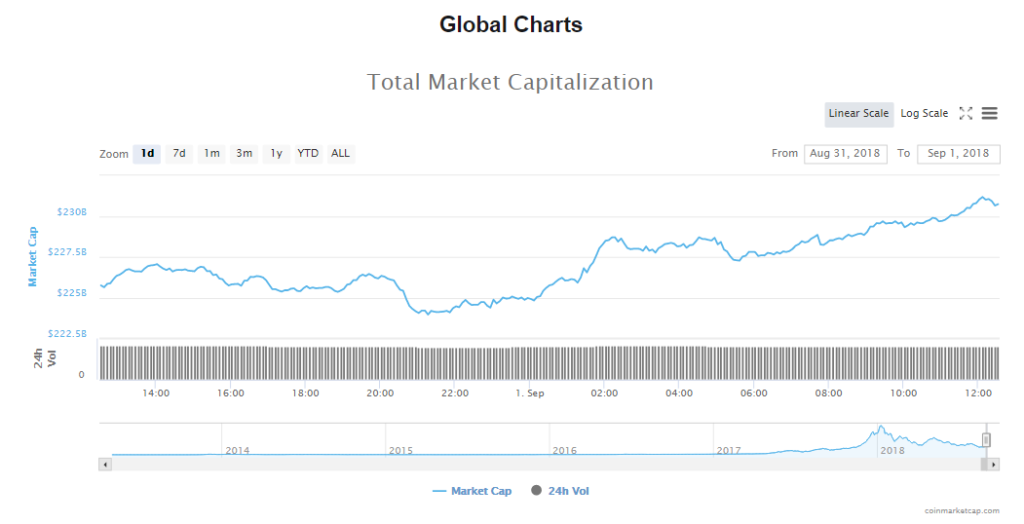Click the To date field

pyautogui.click(x=958, y=154)
